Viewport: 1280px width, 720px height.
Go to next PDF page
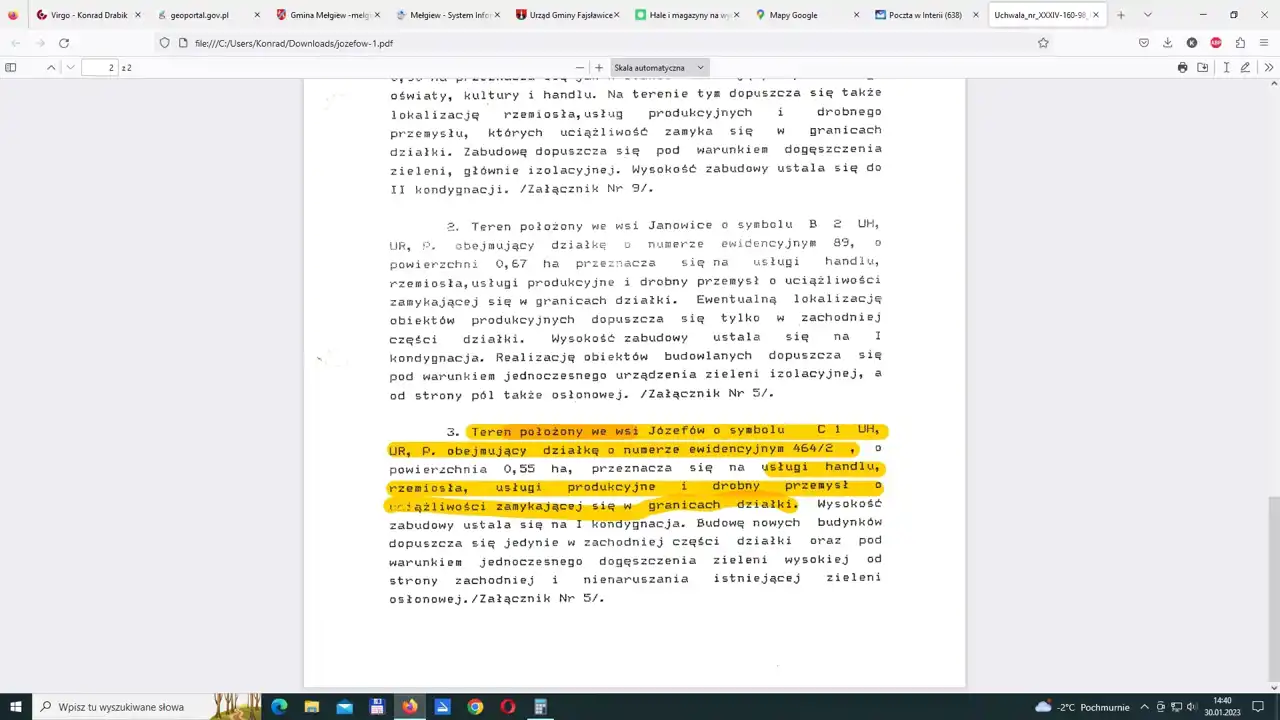(x=70, y=67)
